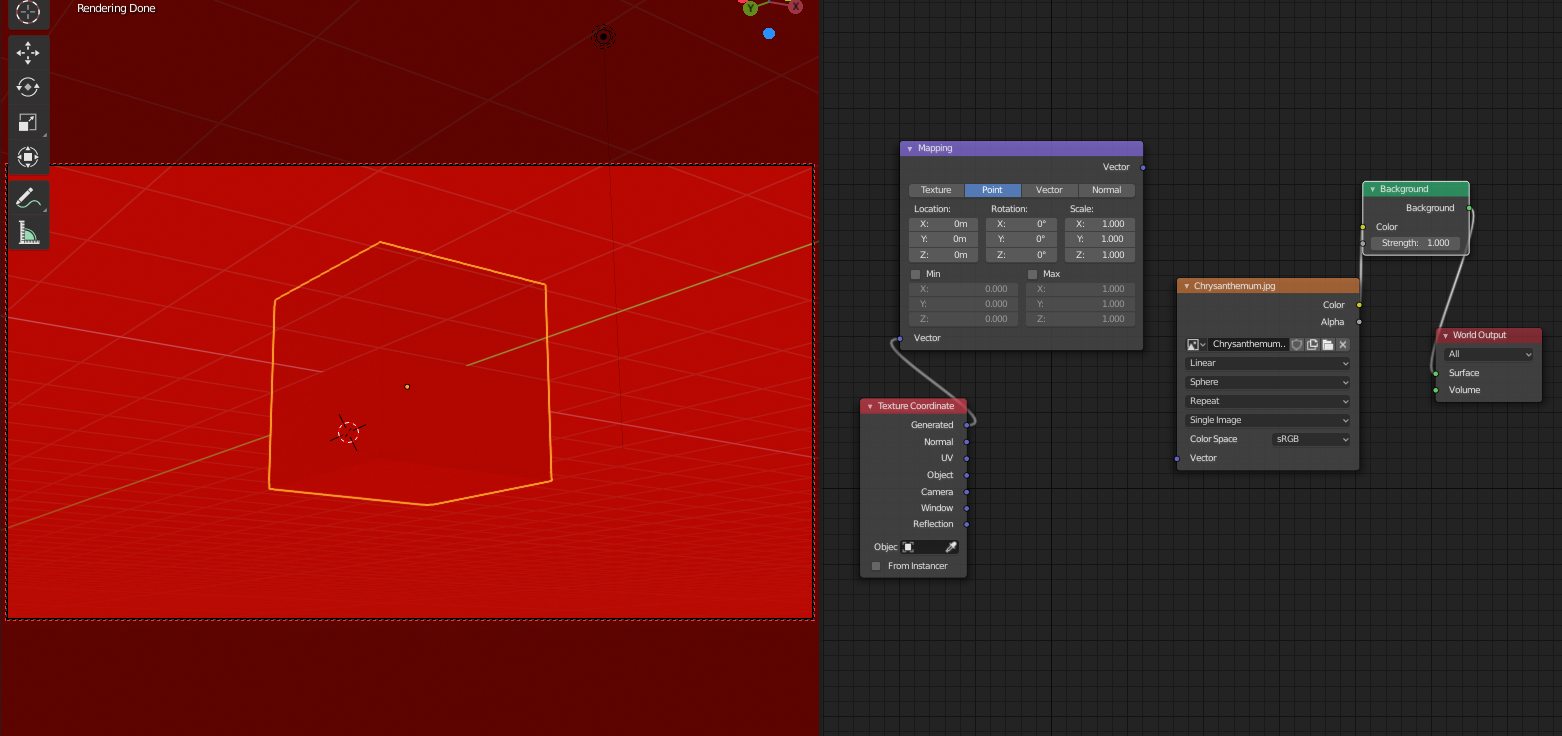Open image file with folder icon

1328,344
